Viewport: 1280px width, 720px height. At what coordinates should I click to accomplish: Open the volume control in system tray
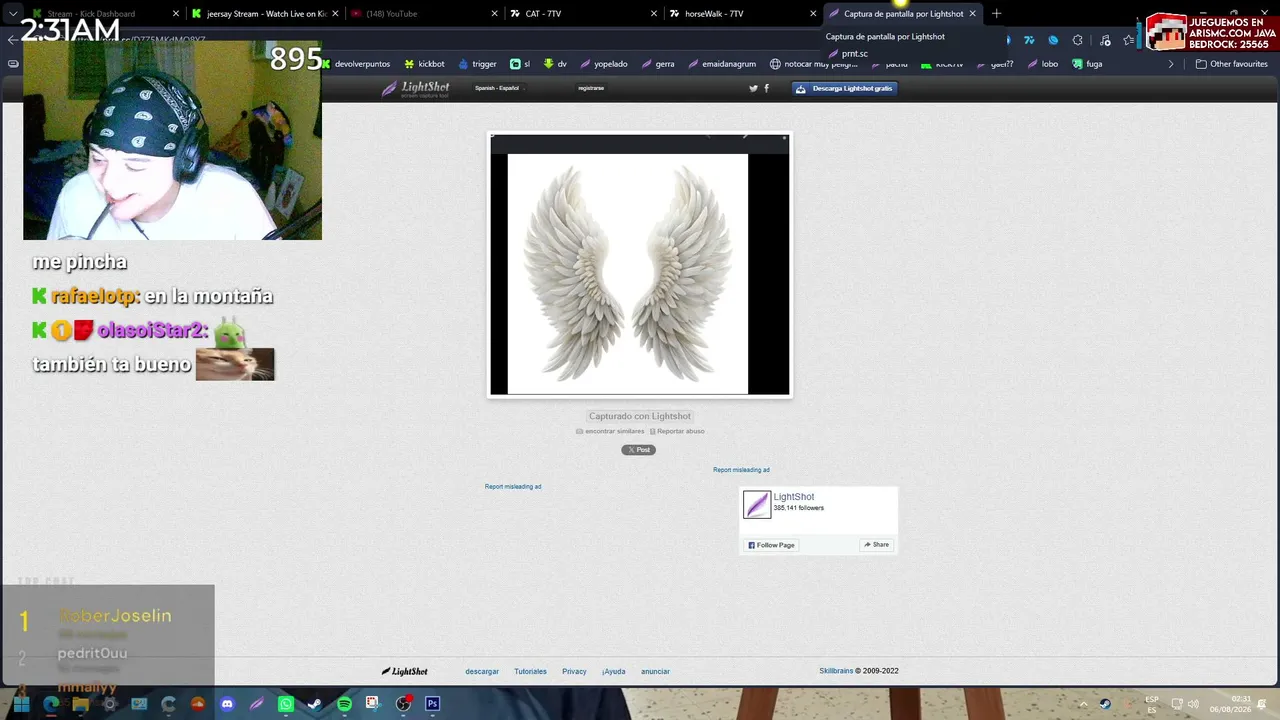(x=1193, y=704)
